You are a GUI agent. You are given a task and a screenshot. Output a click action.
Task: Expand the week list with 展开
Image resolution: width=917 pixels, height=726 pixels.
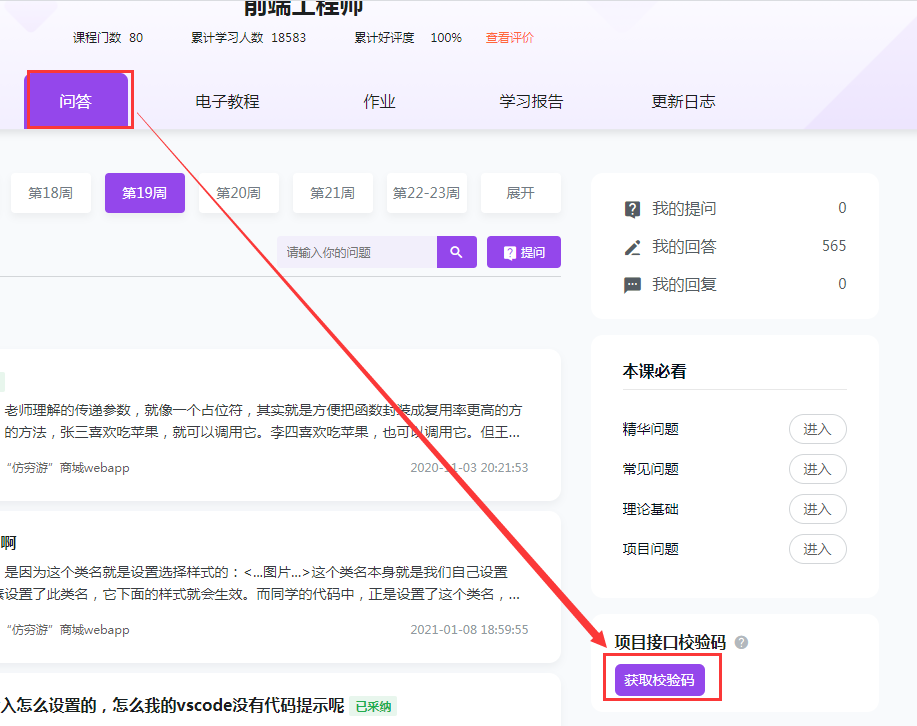coord(520,192)
